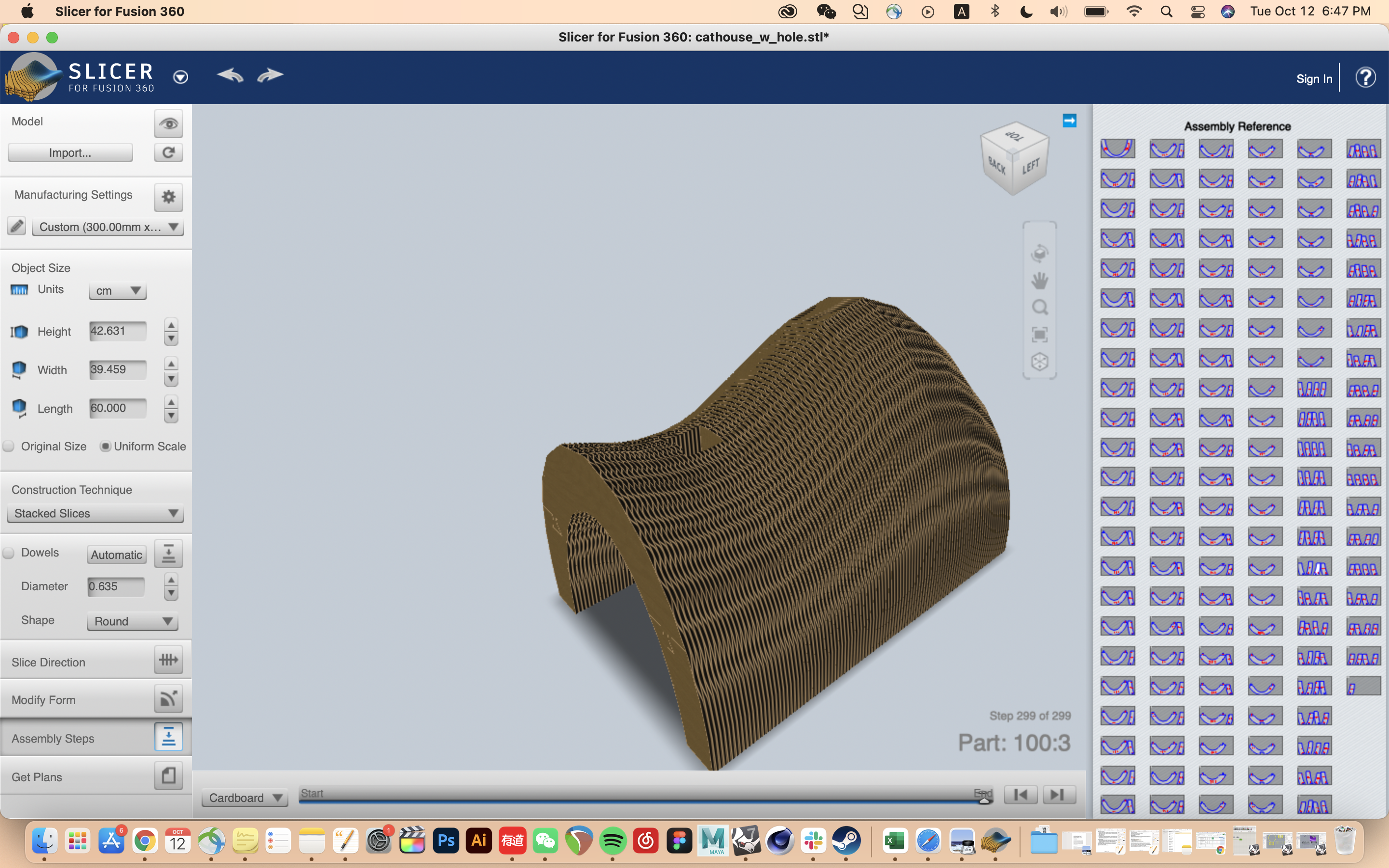Open the Units cm dropdown
Image resolution: width=1389 pixels, height=868 pixels.
coord(115,290)
